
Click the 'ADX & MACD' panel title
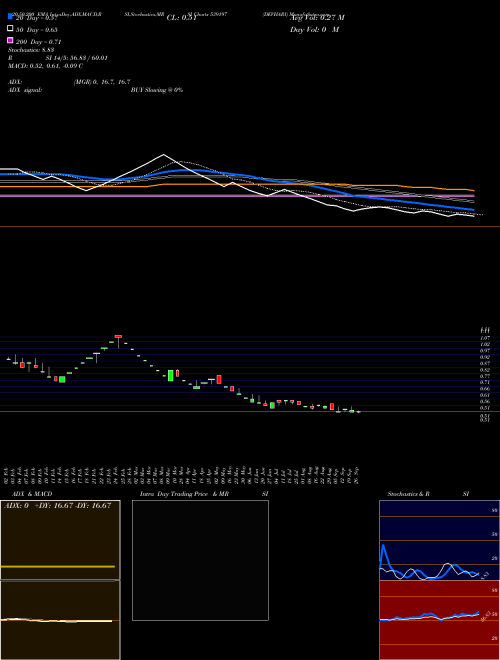pyautogui.click(x=32, y=494)
